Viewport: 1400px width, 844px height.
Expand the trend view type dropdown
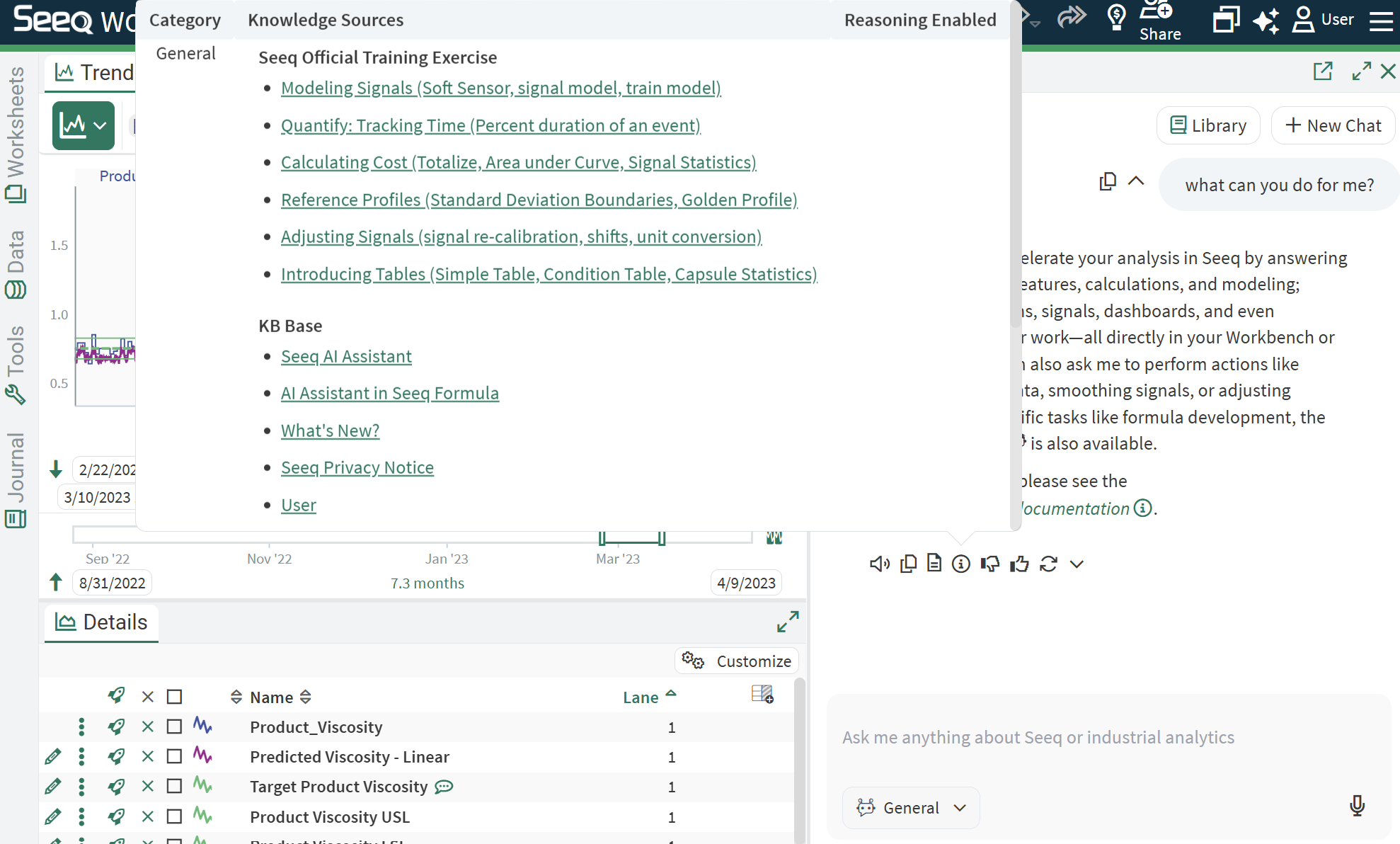point(84,125)
